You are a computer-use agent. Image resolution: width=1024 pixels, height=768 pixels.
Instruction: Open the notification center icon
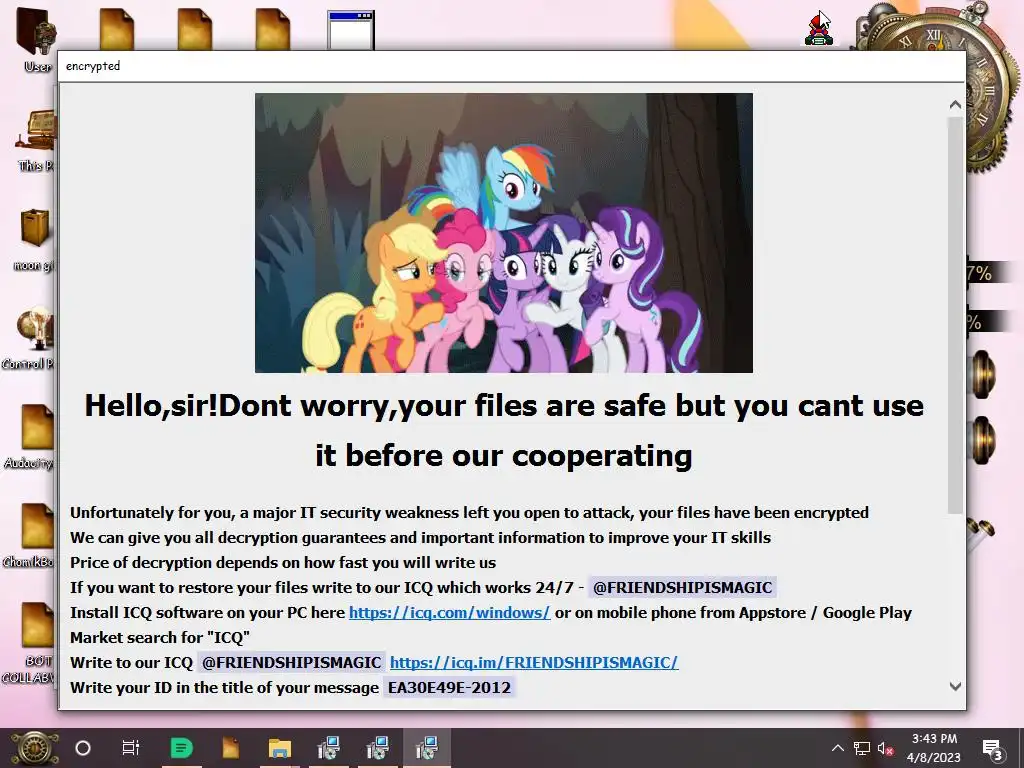point(993,748)
